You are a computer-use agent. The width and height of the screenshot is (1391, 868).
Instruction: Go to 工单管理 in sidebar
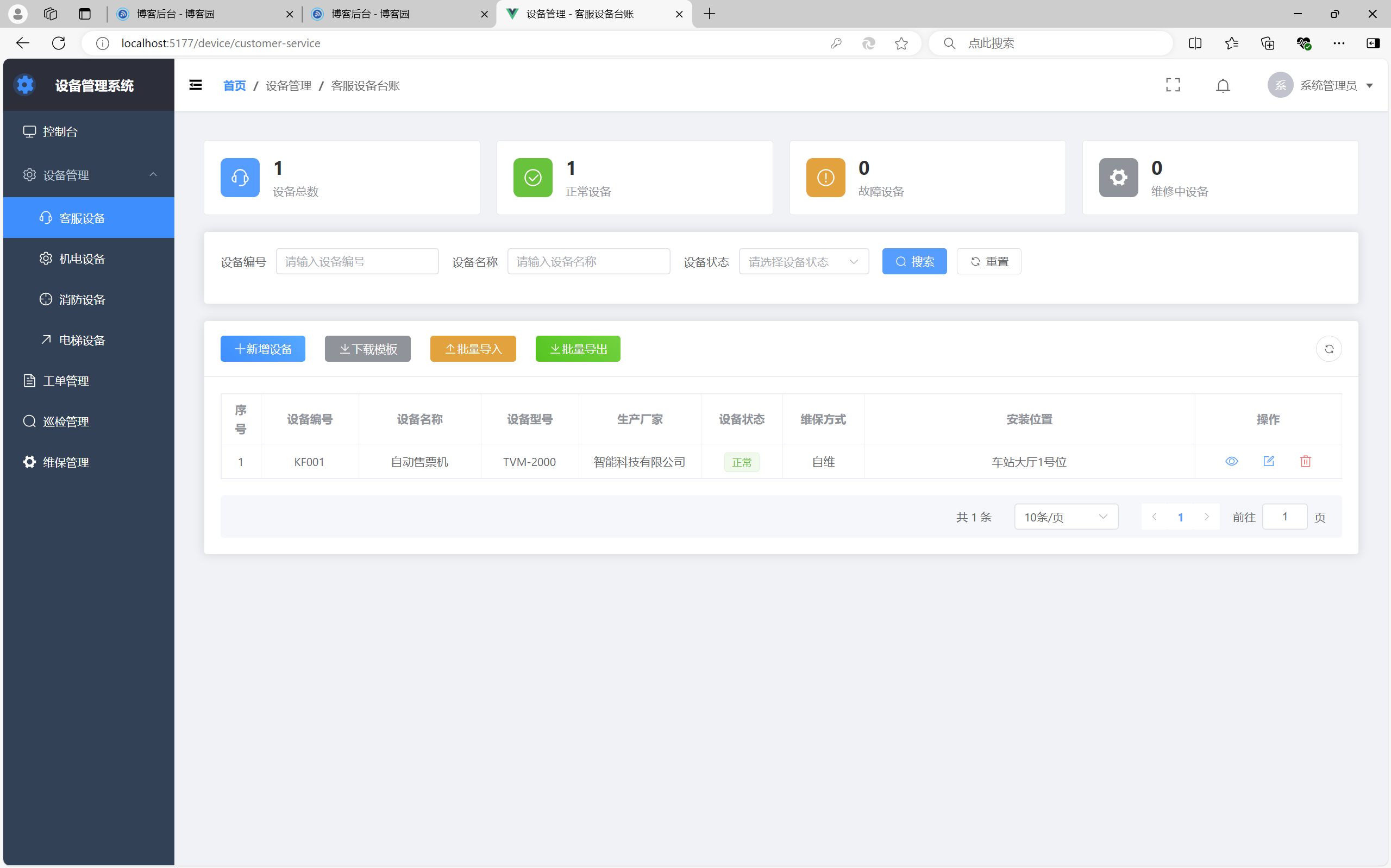(66, 381)
